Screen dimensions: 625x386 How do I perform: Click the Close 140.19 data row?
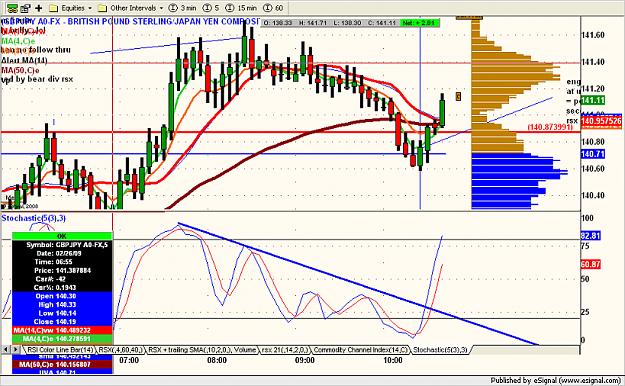click(62, 321)
